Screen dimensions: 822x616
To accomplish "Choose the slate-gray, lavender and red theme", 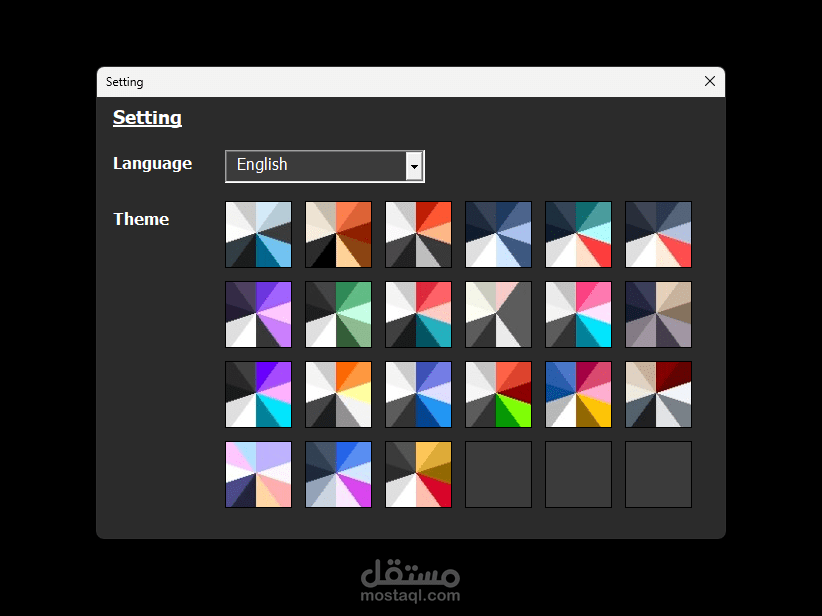I will [x=658, y=234].
